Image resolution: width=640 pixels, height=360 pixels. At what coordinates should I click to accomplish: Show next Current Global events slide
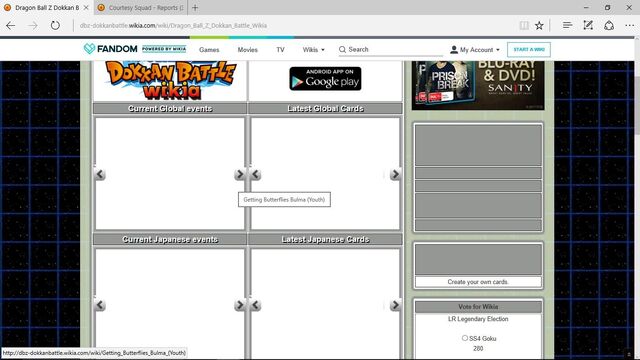239,175
